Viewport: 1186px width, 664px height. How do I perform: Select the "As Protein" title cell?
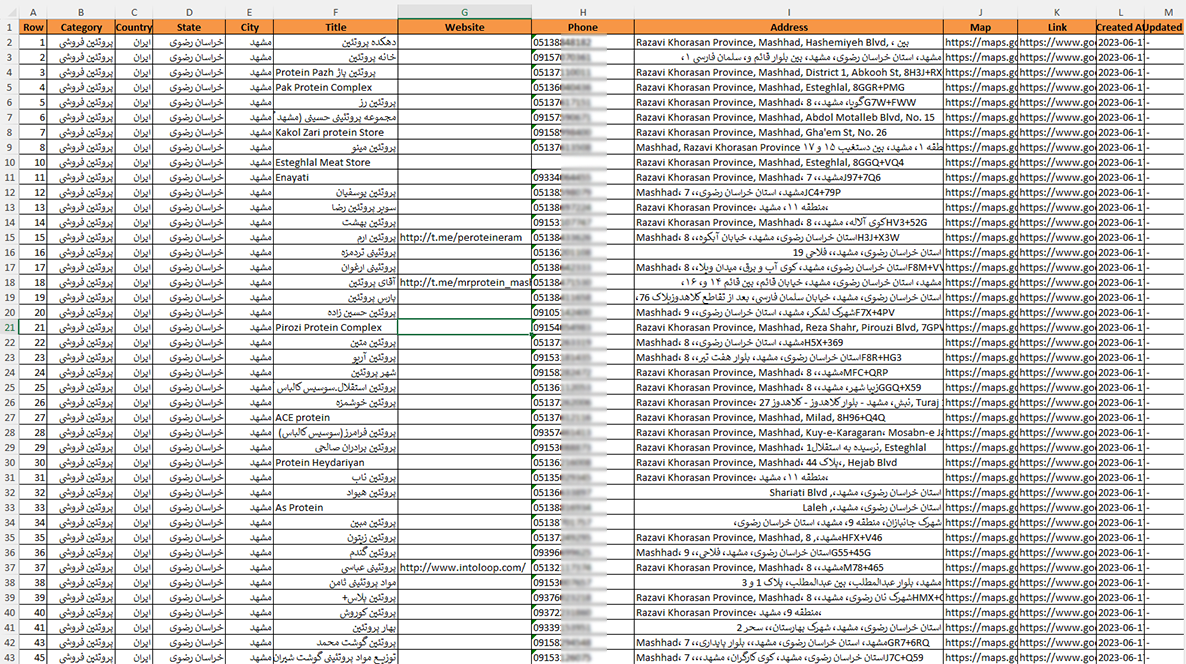[x=336, y=507]
